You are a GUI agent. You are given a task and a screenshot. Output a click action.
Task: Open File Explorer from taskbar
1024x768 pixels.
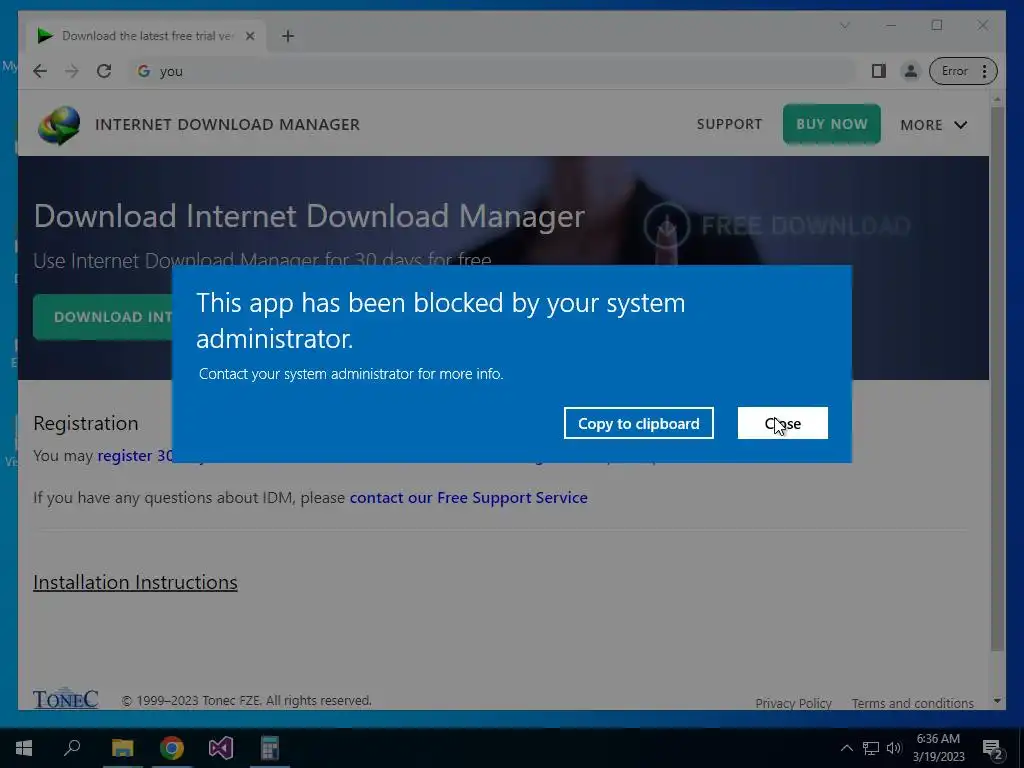122,748
